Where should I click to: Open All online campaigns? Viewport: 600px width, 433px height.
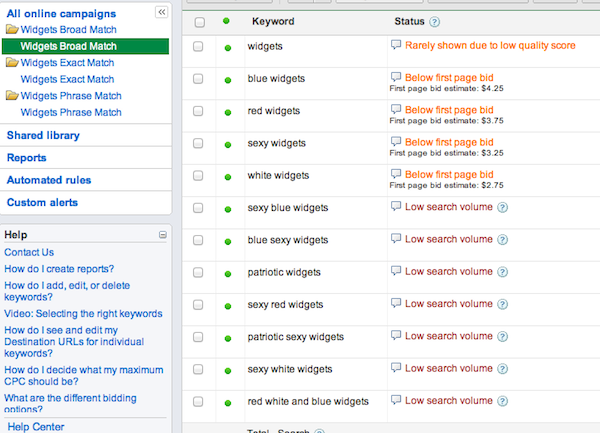point(61,13)
